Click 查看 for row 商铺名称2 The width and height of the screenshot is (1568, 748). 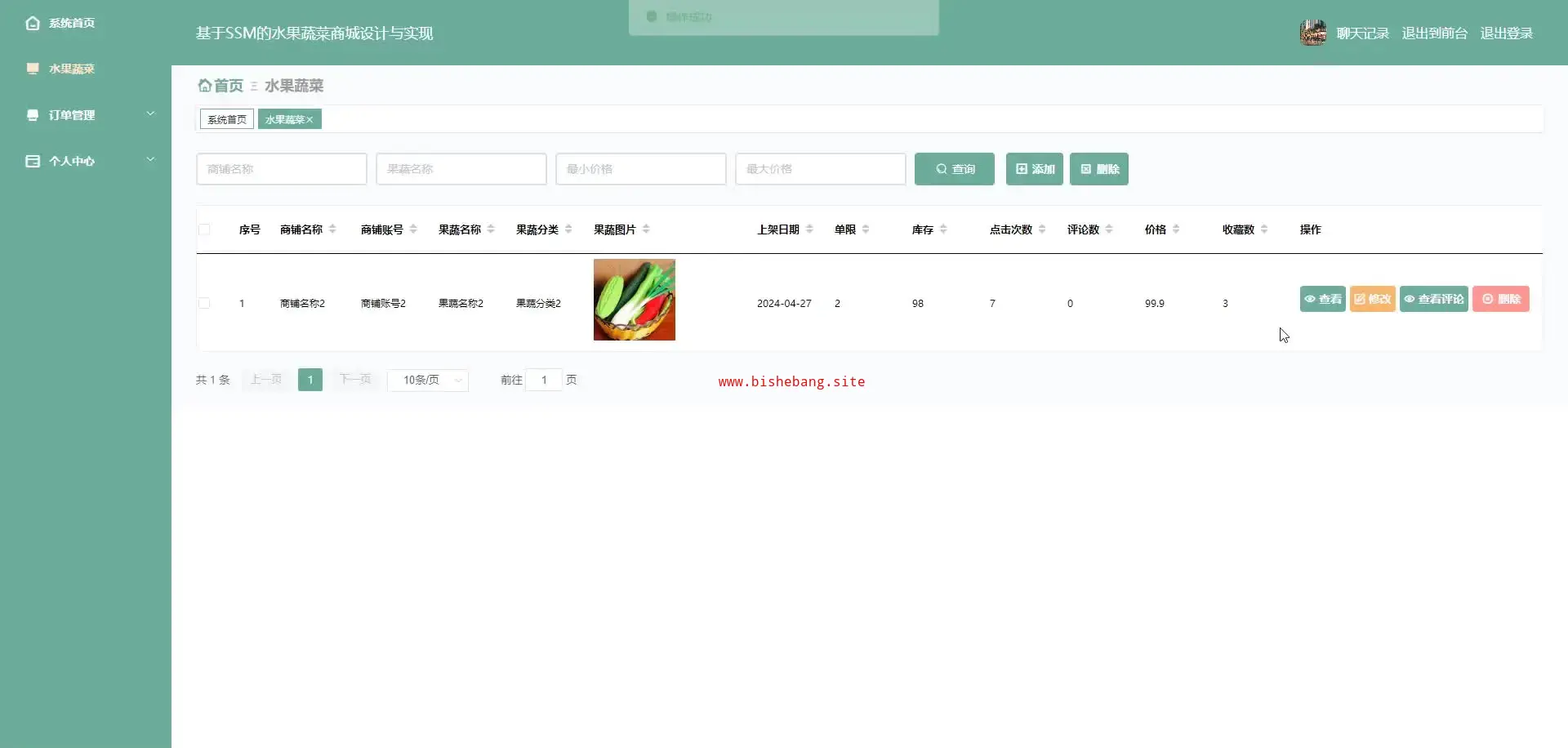[x=1323, y=299]
